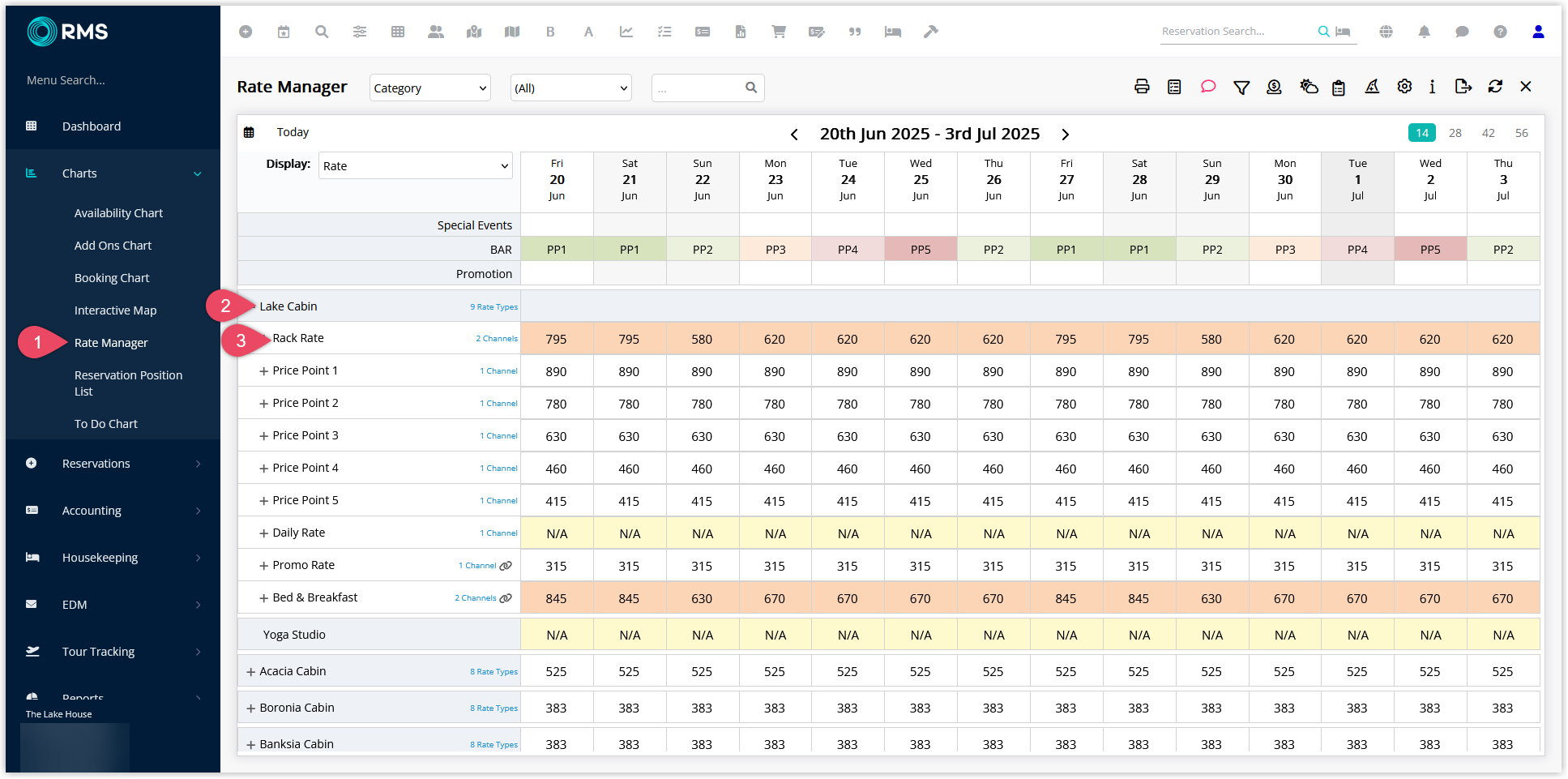Click the line chart icon in top toolbar

[626, 32]
